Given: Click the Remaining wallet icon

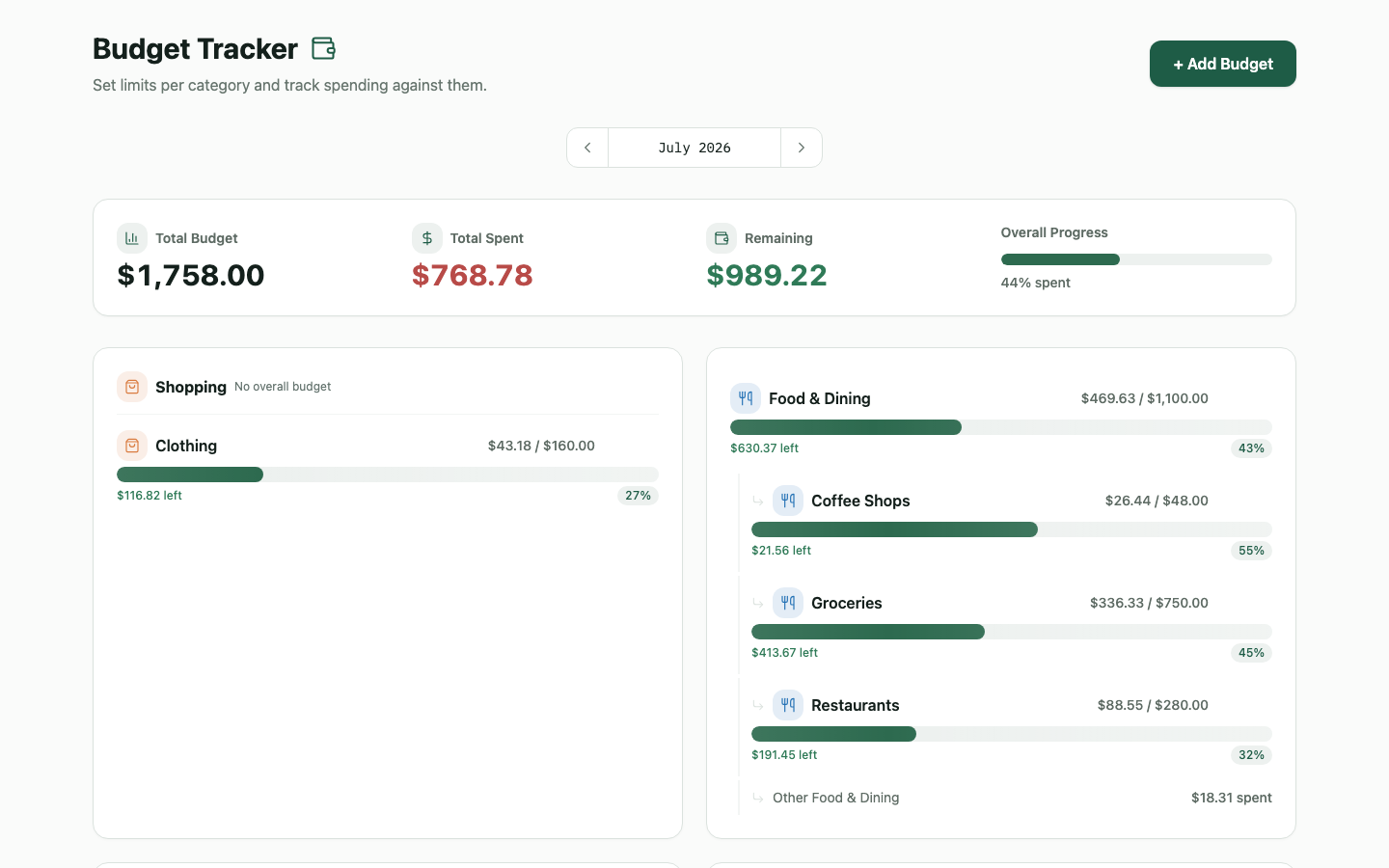Looking at the screenshot, I should pyautogui.click(x=722, y=238).
